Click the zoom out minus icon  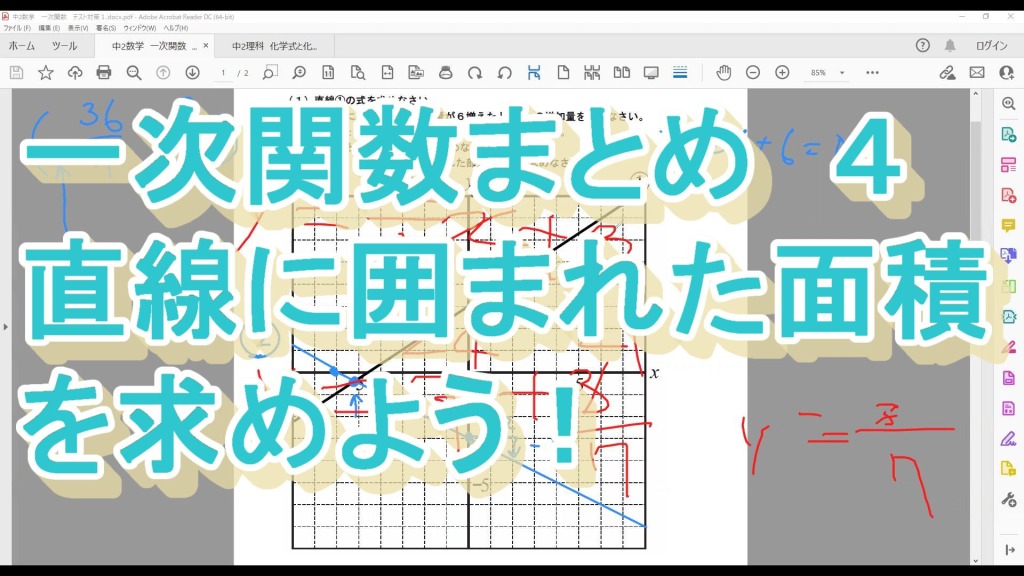coord(753,73)
